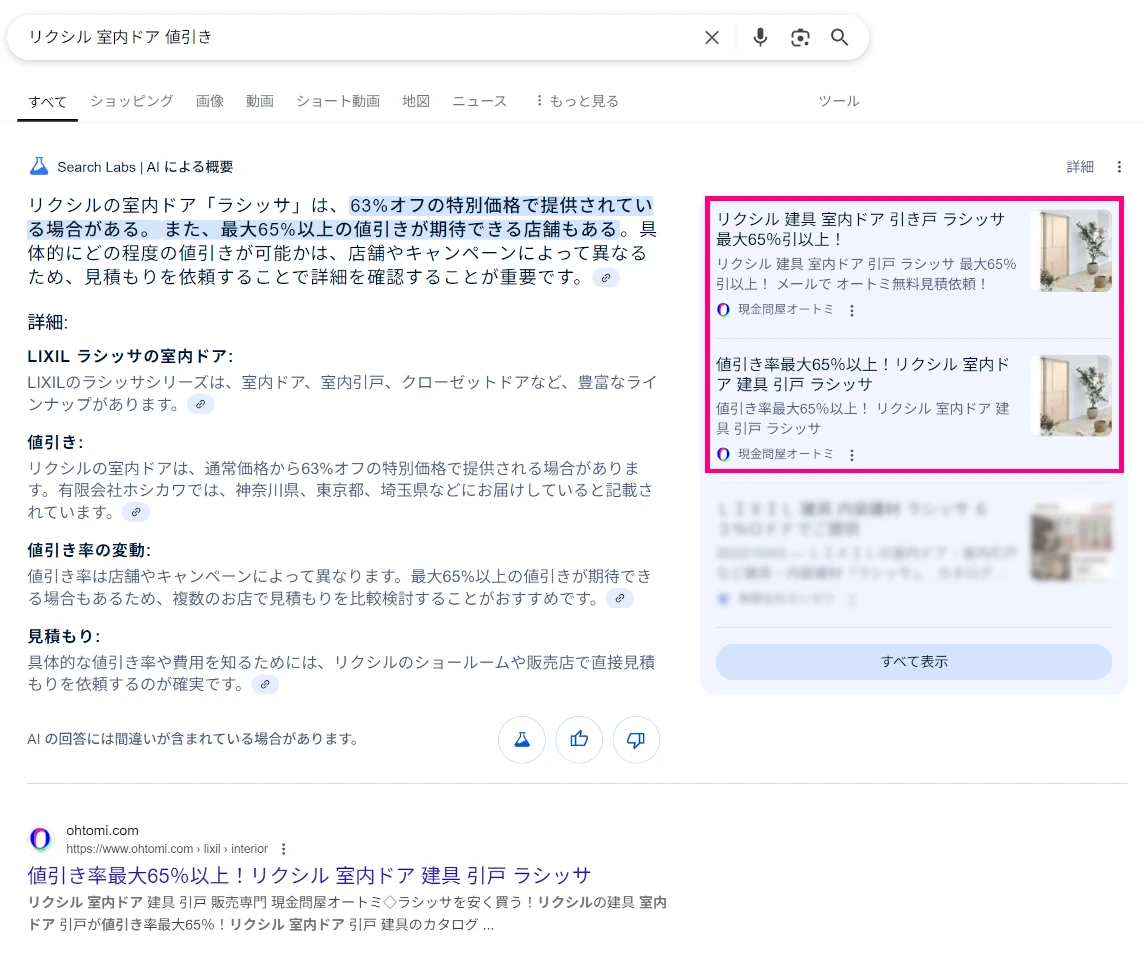
Task: Click 現金問屋オートミ favicon in first card
Action: click(723, 310)
